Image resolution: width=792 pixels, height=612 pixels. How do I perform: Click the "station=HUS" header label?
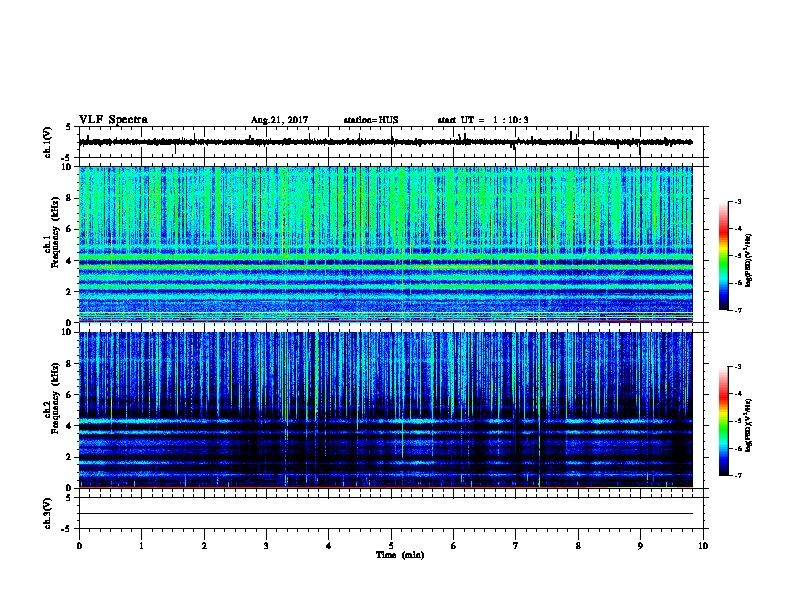tap(371, 120)
